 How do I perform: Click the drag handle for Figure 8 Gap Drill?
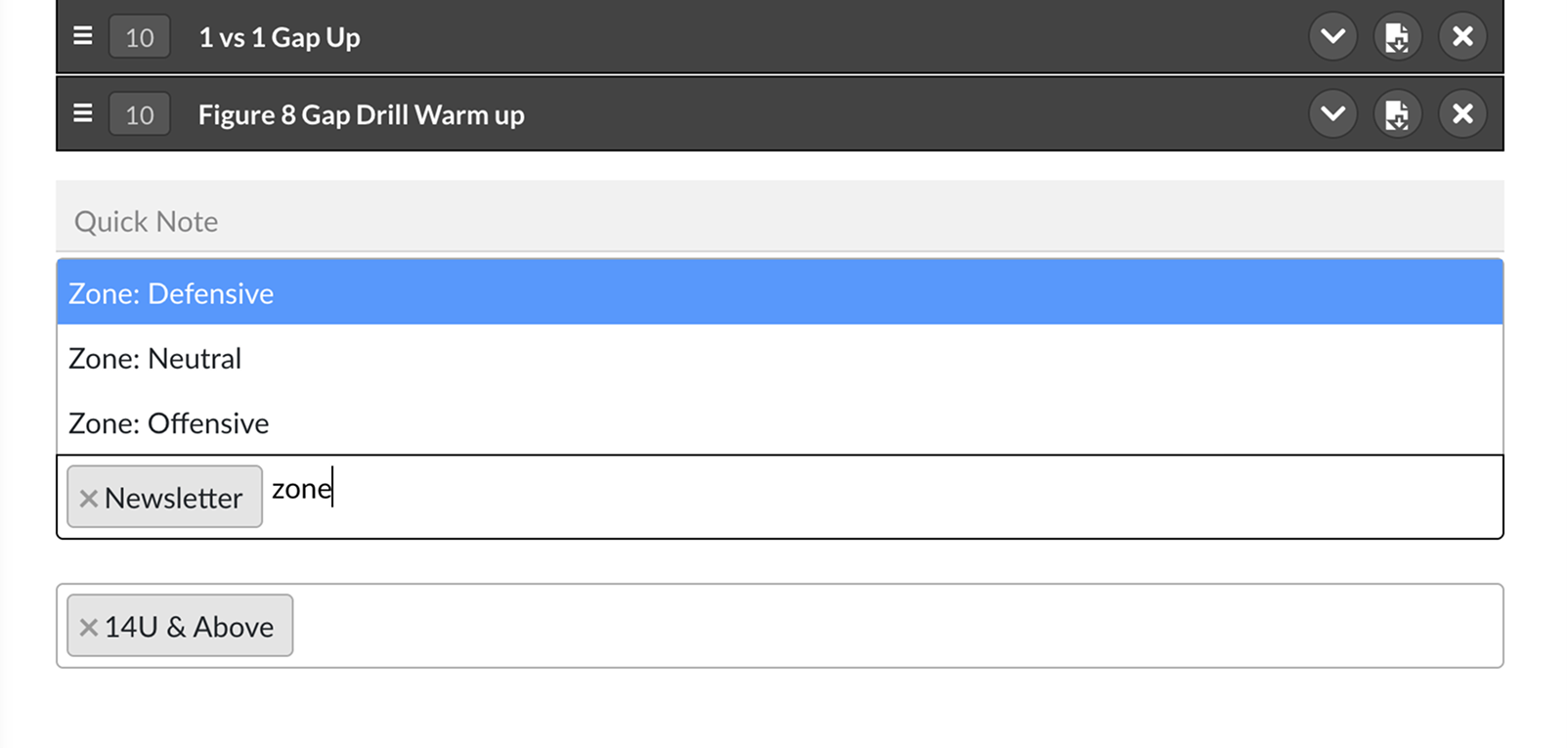83,113
